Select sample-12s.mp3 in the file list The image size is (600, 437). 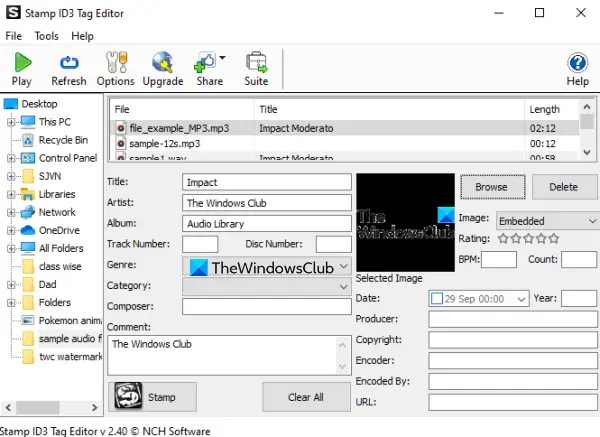pos(164,144)
